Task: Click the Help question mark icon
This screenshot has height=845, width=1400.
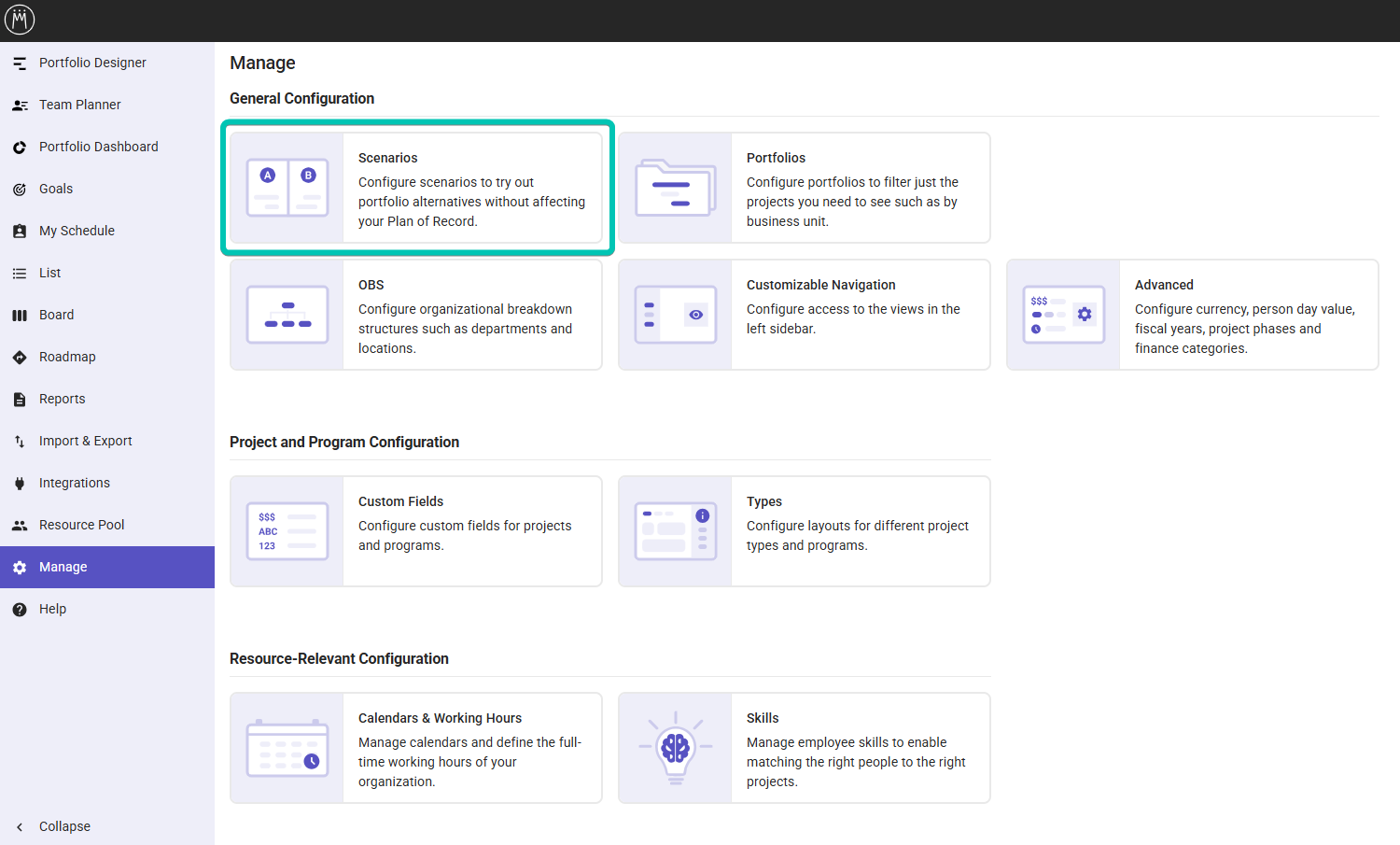Action: point(20,610)
